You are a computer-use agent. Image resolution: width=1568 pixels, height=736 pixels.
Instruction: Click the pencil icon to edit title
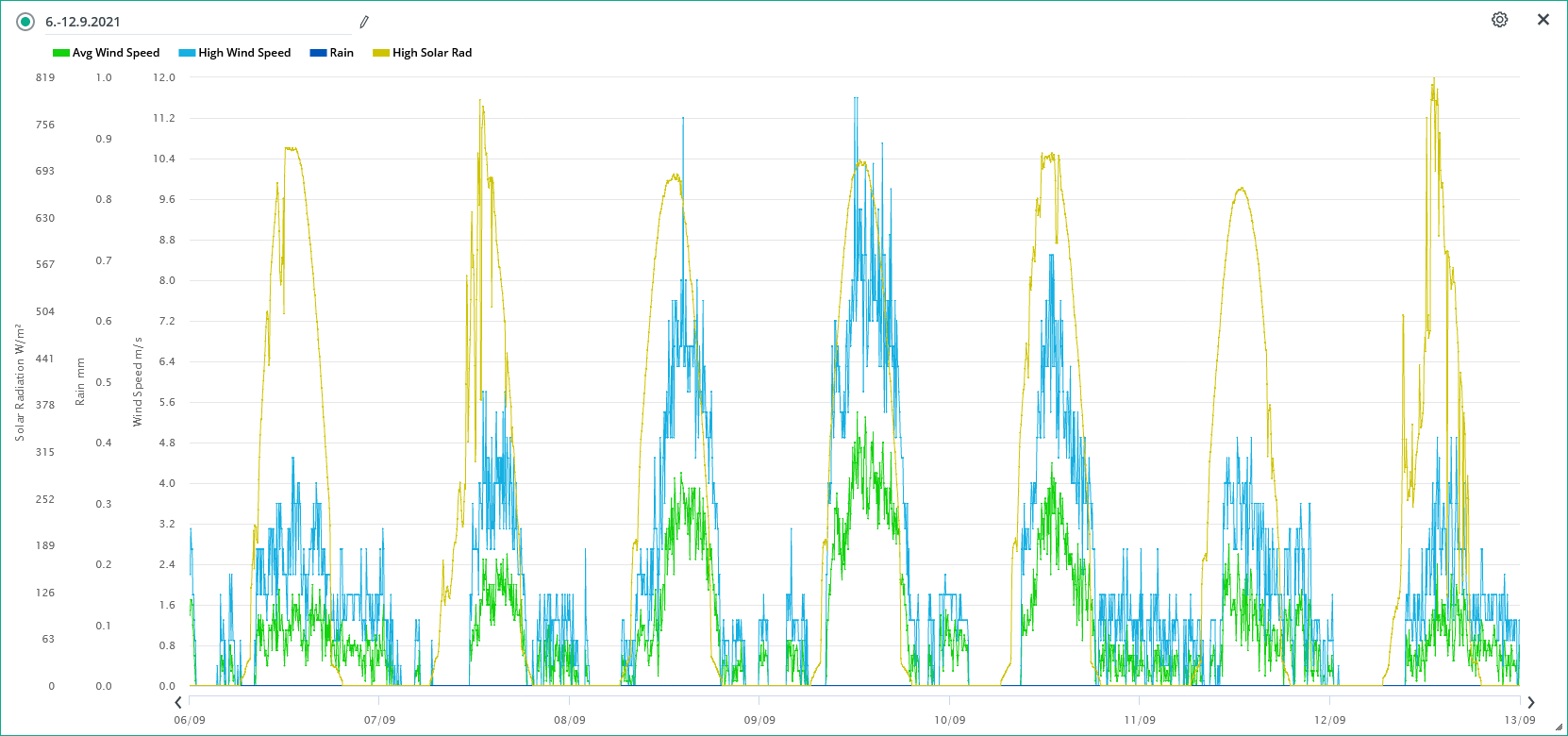[x=364, y=22]
